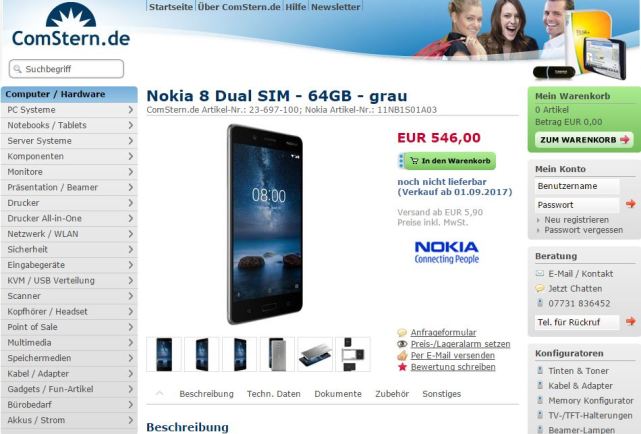
Task: Click the speech bubble Anfrageformular icon
Action: tap(402, 333)
